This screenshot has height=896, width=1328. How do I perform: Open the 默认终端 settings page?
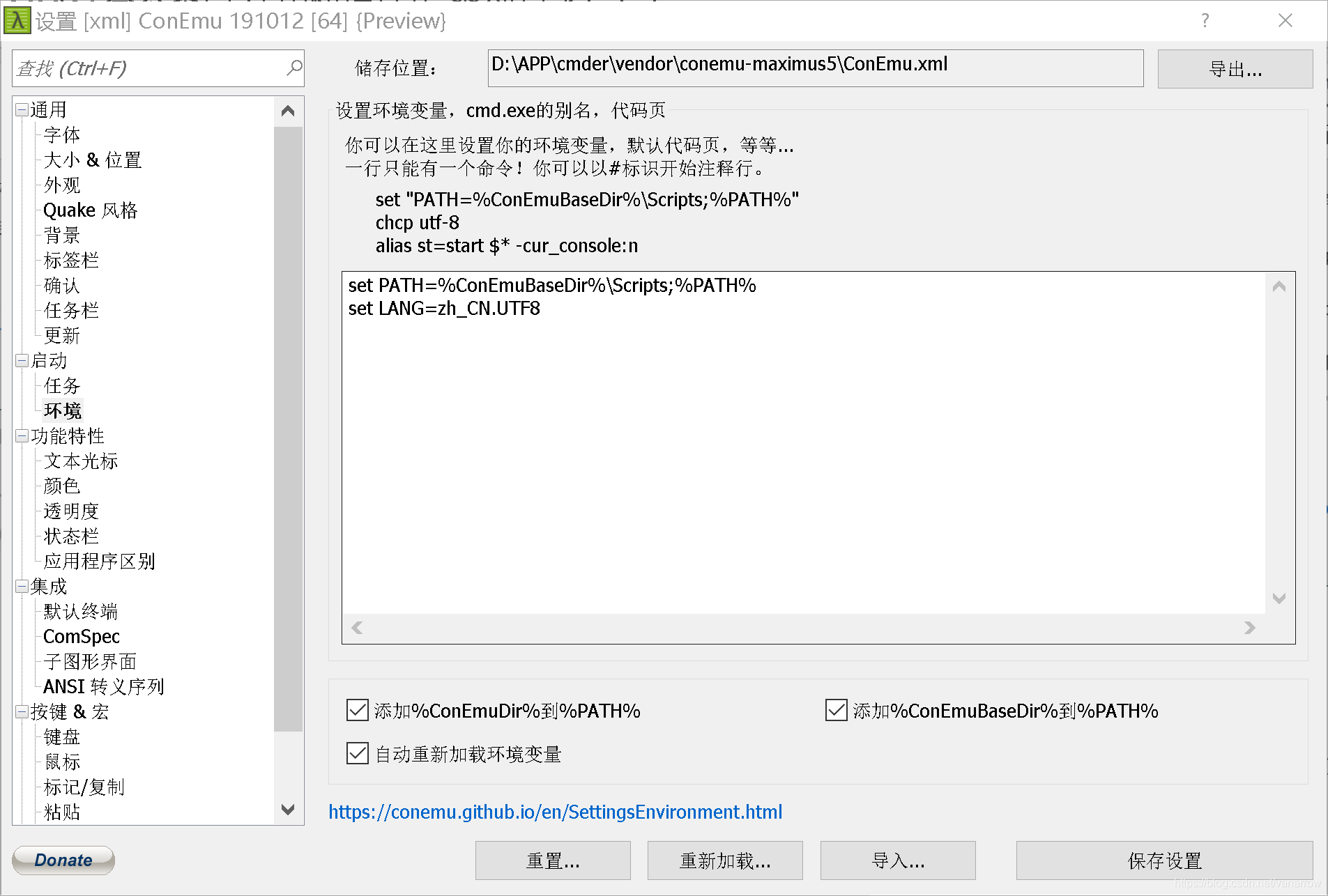(81, 612)
